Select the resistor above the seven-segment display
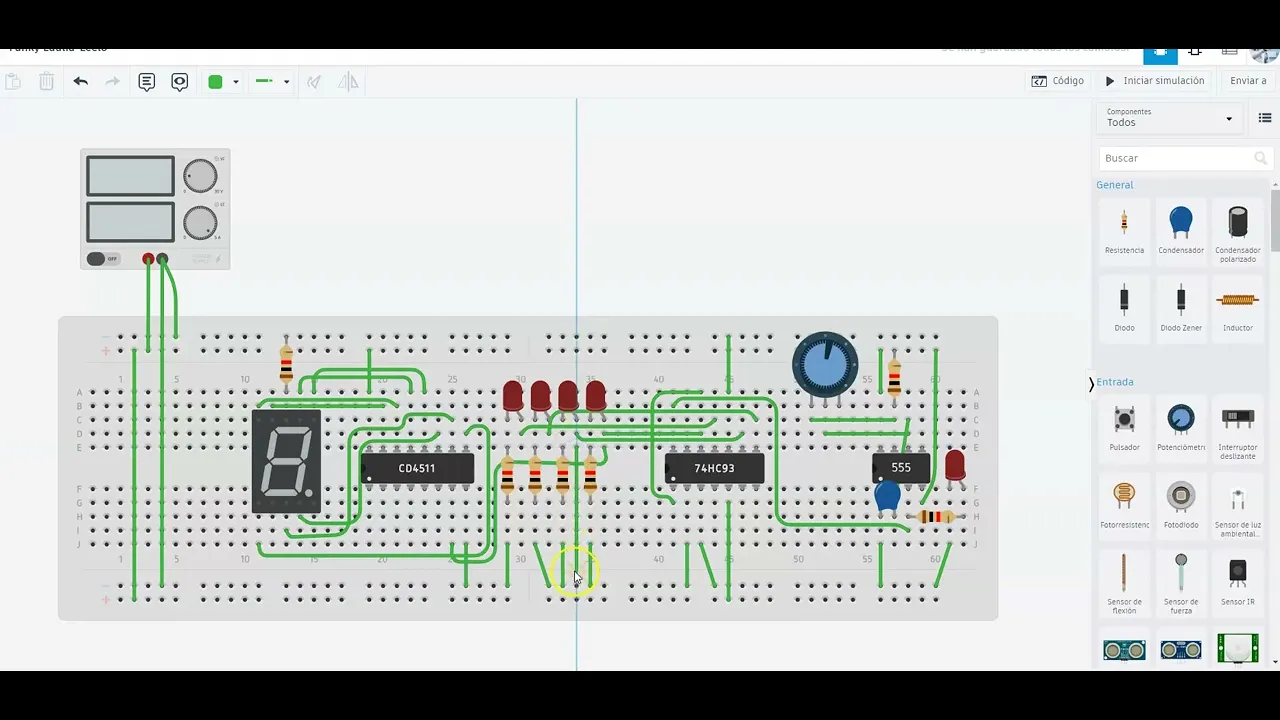 (286, 365)
